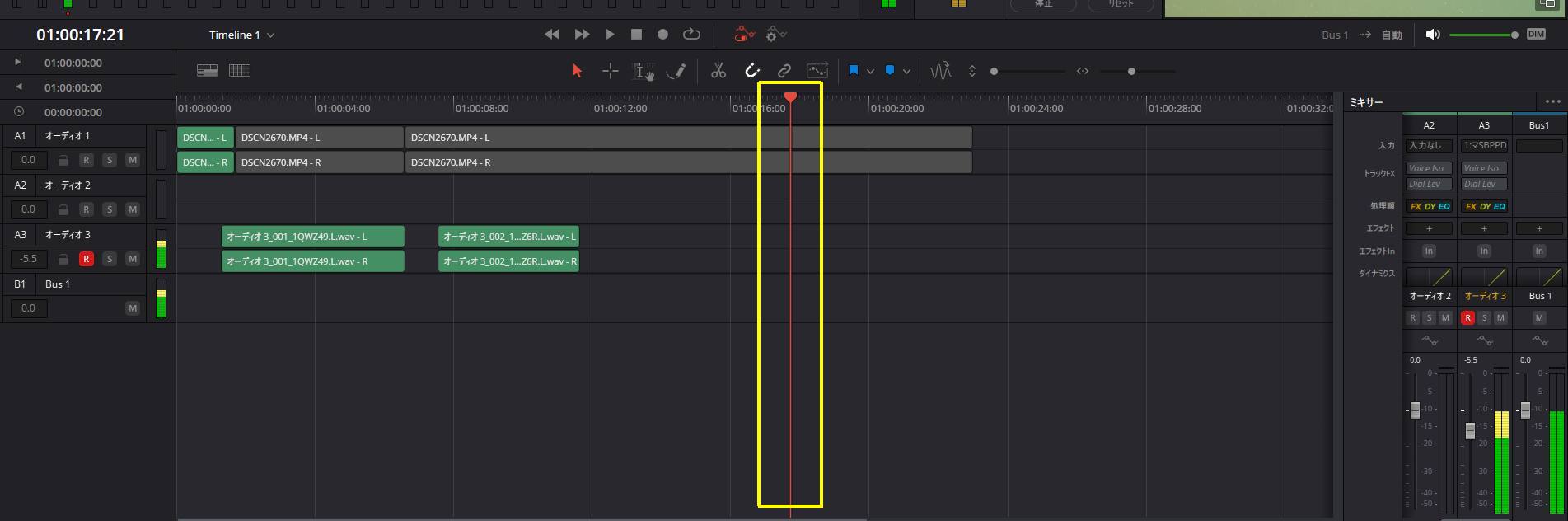The image size is (1568, 521).
Task: Click the automation toggle icon in transport
Action: coord(744,35)
